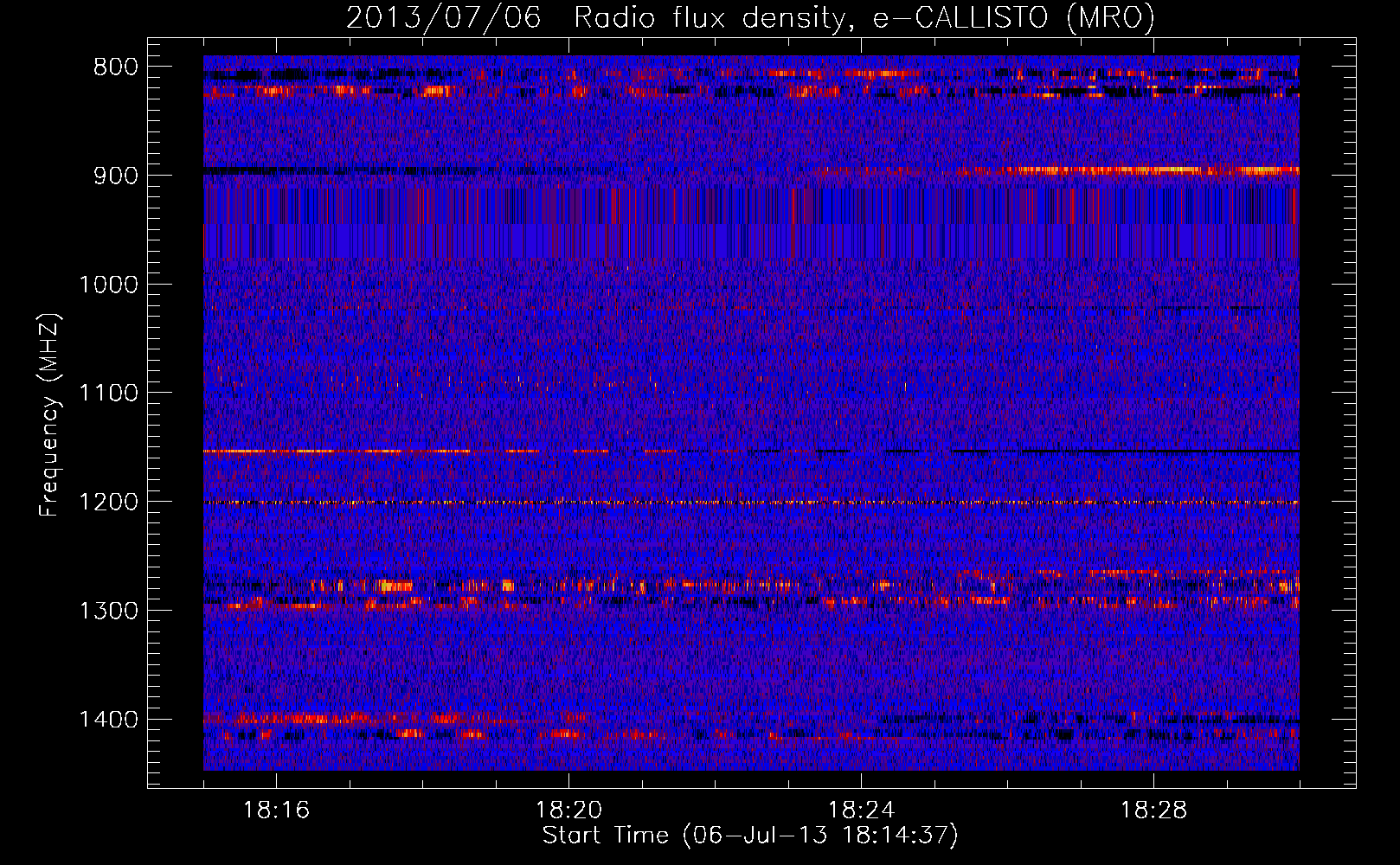
Task: Select the '1300' frequency axis label
Action: [x=109, y=611]
